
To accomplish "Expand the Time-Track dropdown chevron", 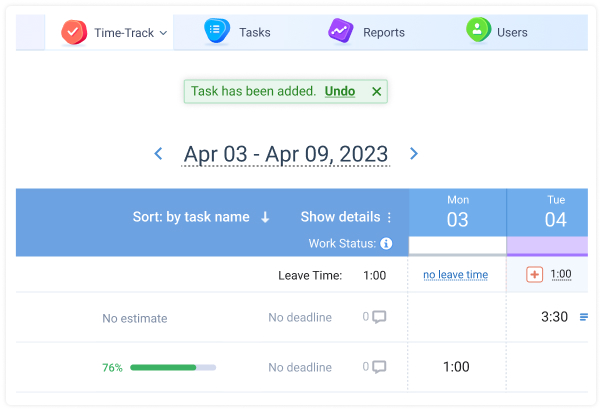I will tap(163, 33).
